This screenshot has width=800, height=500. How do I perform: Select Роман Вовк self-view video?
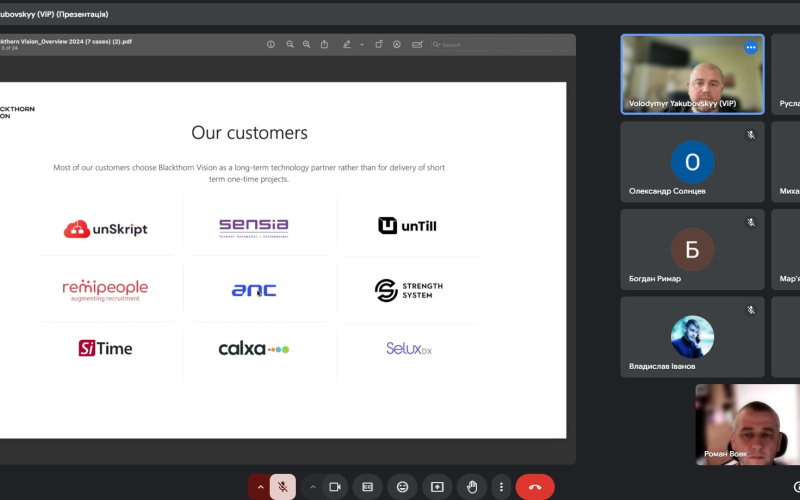coord(747,424)
